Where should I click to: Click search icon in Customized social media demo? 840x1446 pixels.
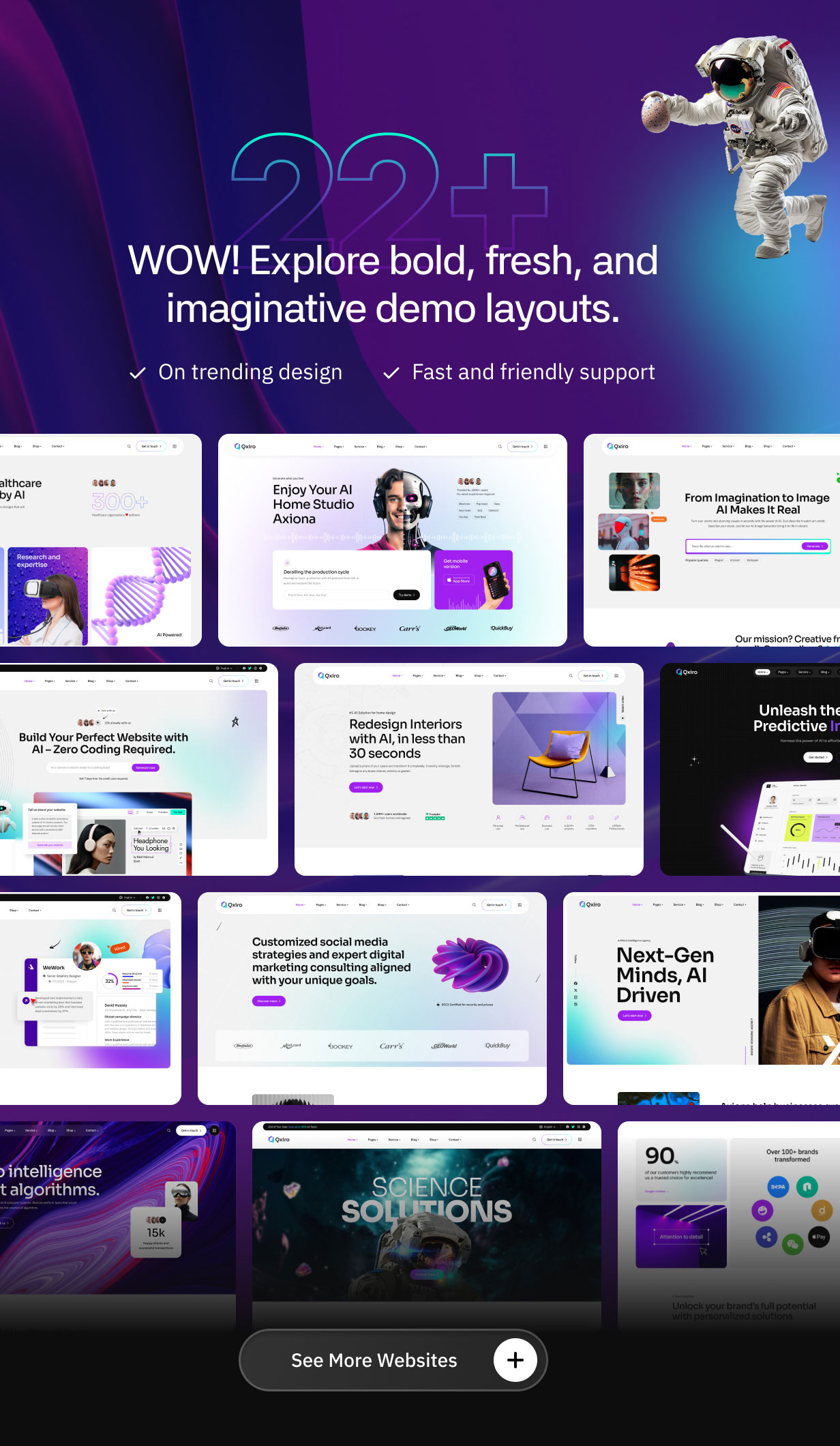[474, 905]
